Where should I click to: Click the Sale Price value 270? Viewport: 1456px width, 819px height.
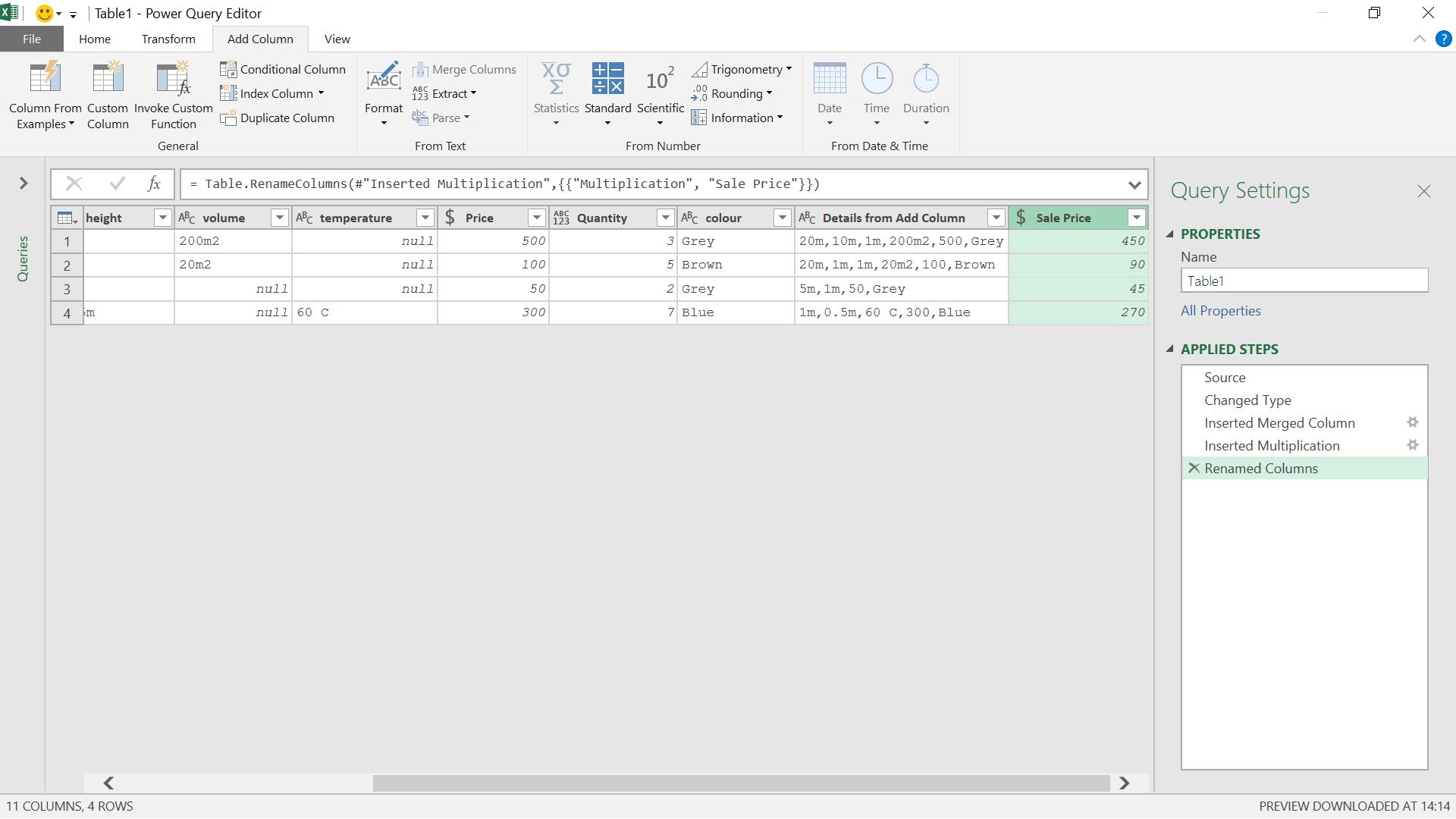point(1078,312)
